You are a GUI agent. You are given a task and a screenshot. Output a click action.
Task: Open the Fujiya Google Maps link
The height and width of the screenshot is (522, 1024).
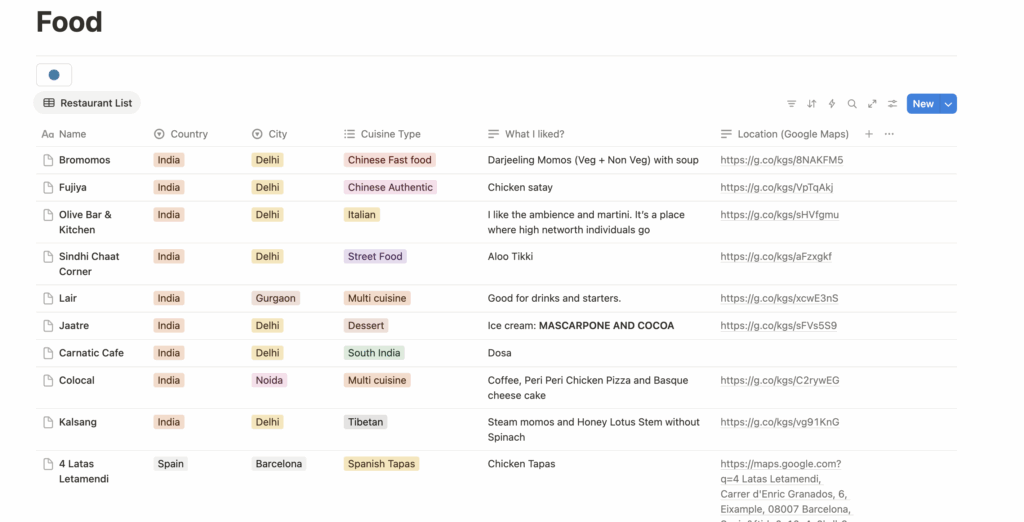776,187
